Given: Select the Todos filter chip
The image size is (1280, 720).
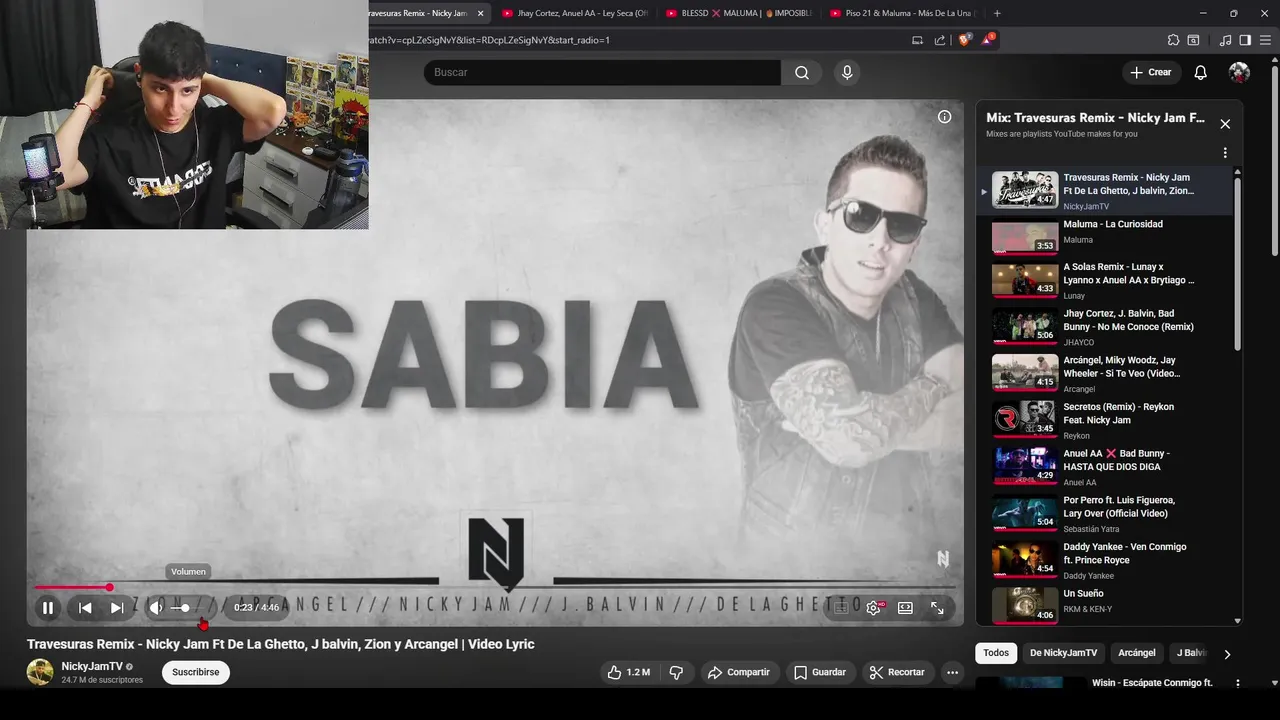Looking at the screenshot, I should tap(996, 653).
